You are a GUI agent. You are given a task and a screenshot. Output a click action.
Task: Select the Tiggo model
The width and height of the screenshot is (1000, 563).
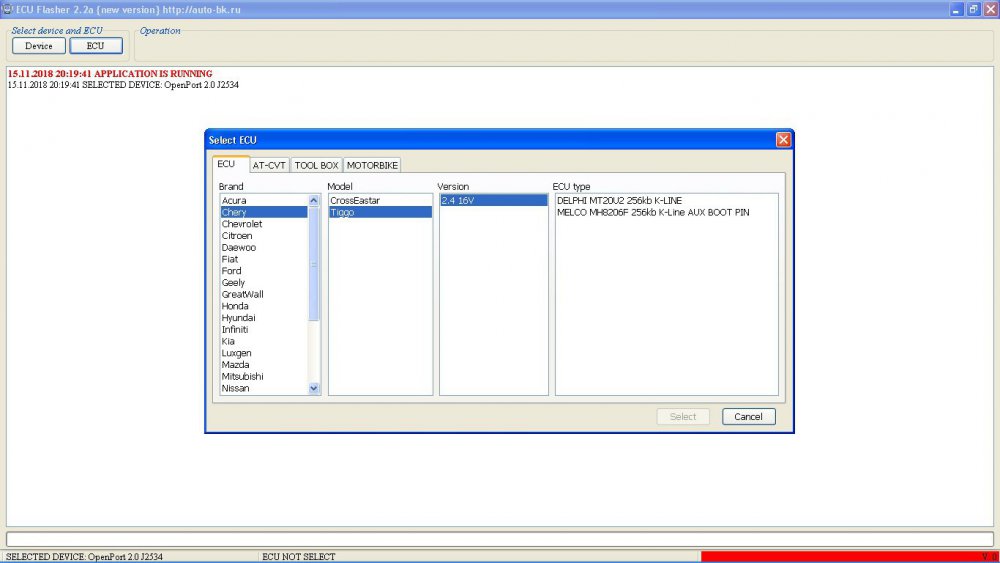(x=342, y=213)
